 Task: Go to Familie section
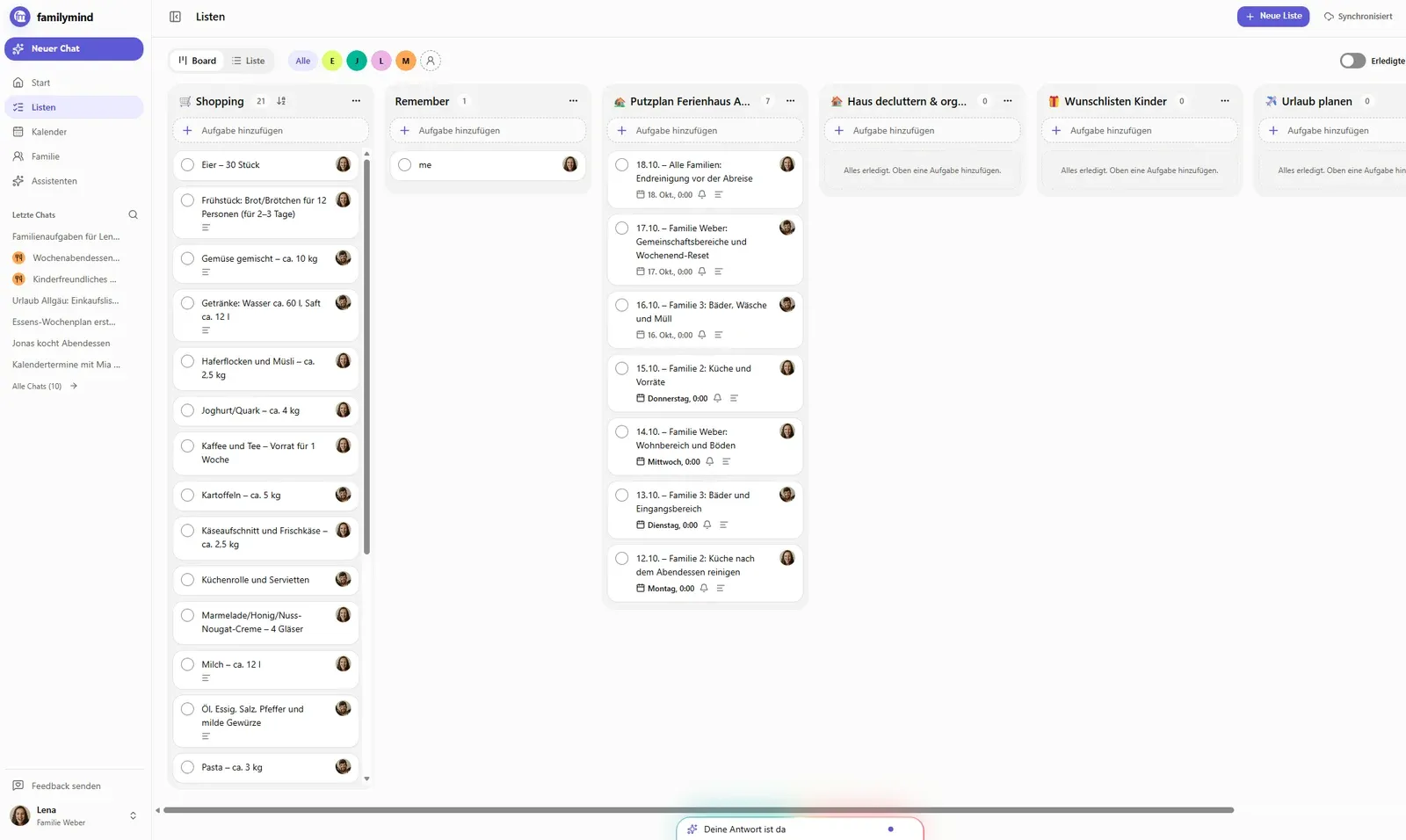click(74, 156)
